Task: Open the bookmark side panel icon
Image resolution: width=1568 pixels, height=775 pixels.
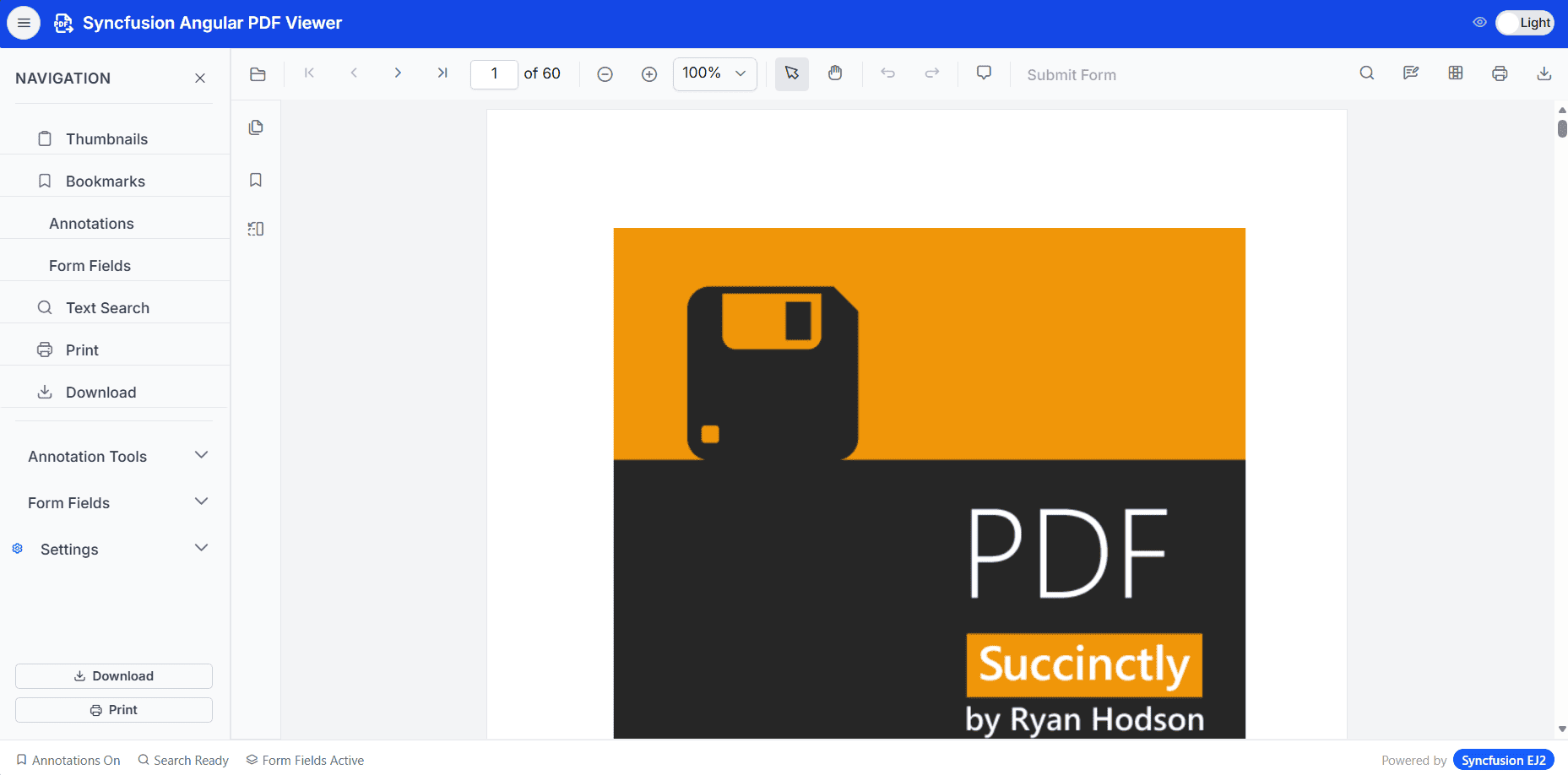Action: pos(256,180)
